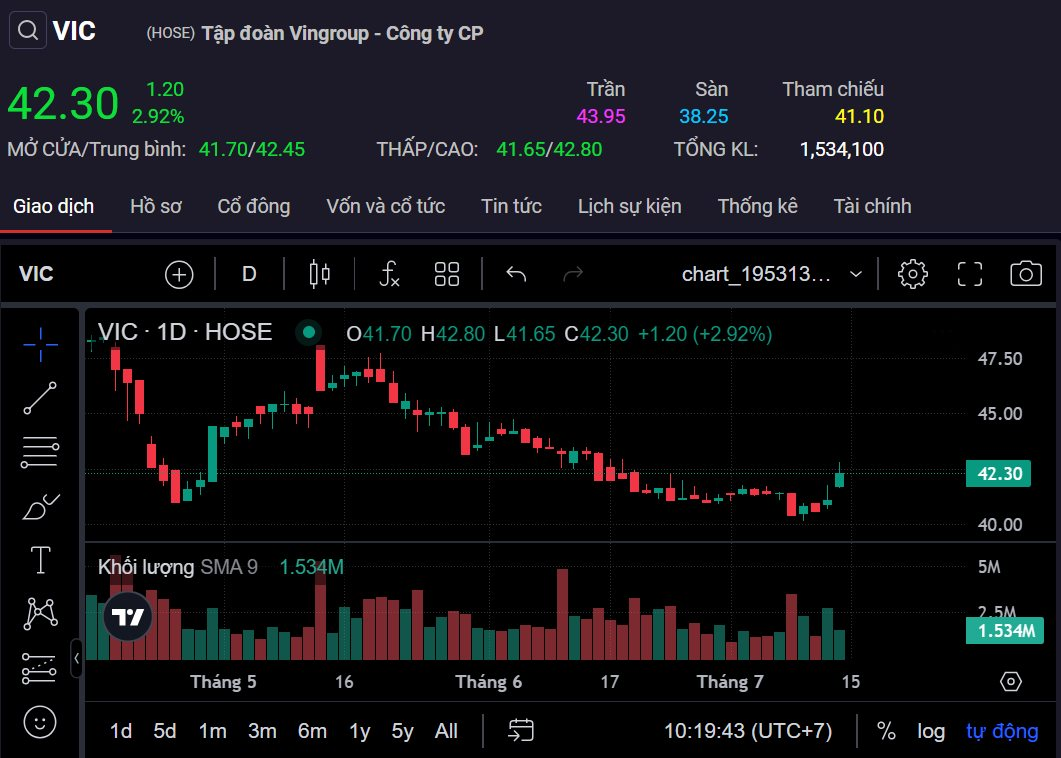Switch to the Hồ sơ tab
1061x758 pixels.
156,206
